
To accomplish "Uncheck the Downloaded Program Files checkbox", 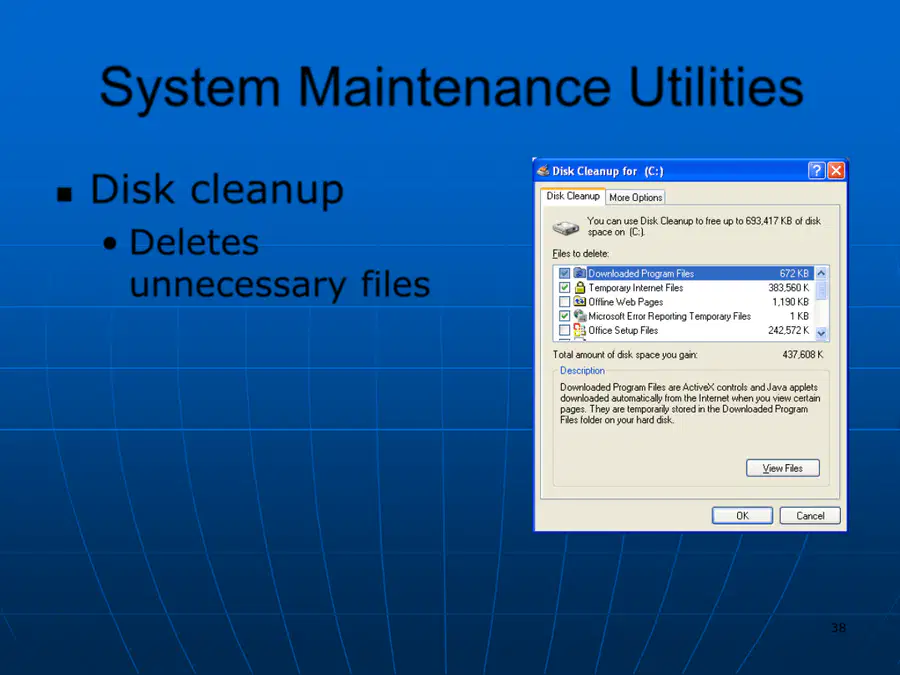I will click(564, 273).
